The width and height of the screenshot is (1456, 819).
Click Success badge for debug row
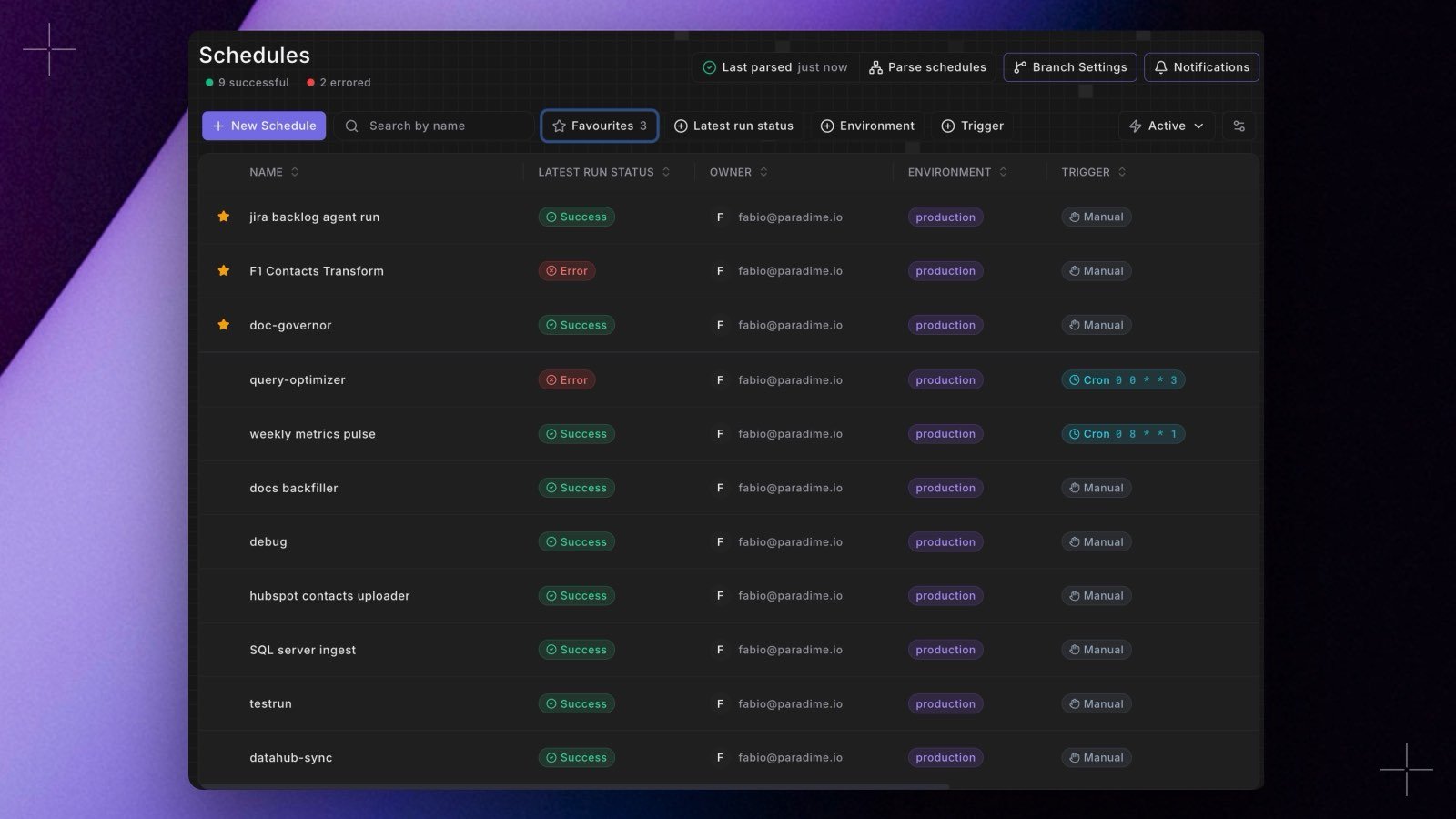[576, 541]
